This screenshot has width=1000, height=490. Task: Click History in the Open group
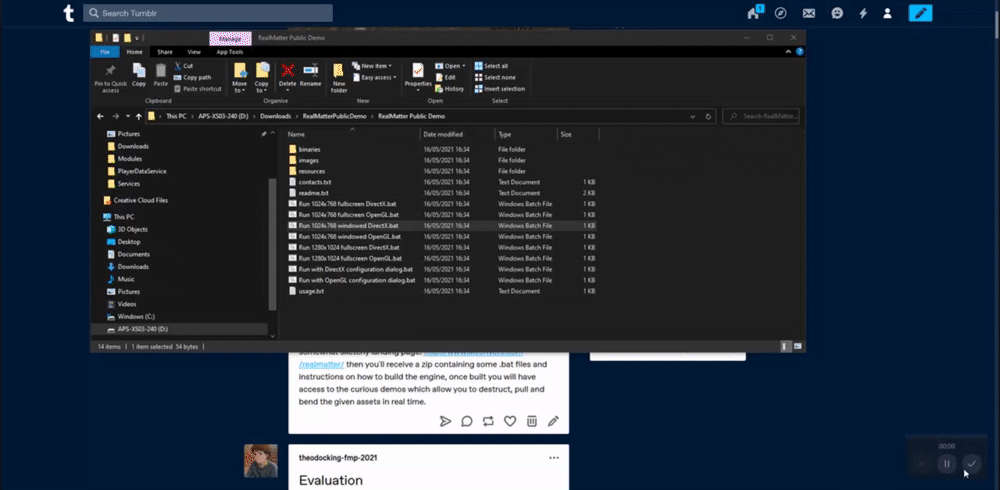tap(450, 89)
